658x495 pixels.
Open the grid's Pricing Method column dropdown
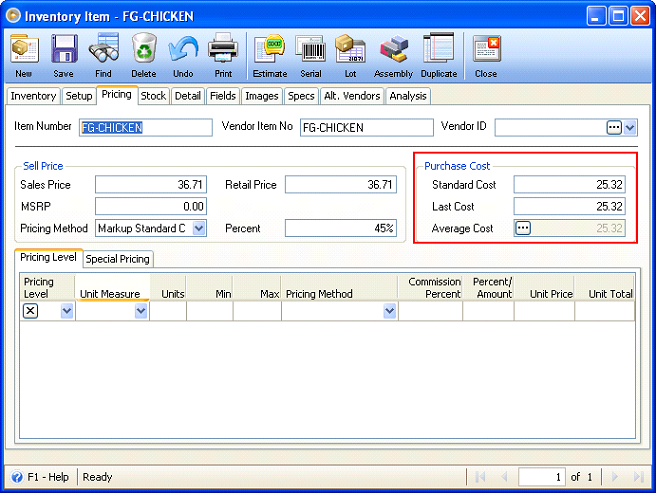pos(389,312)
